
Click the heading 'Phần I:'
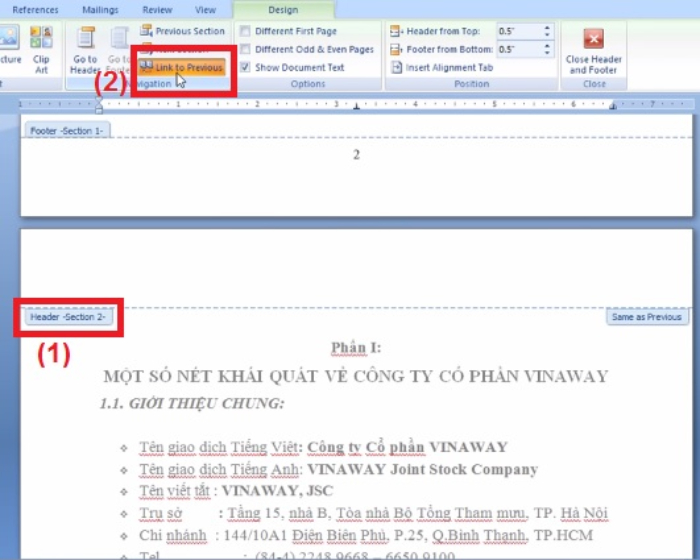[x=356, y=347]
